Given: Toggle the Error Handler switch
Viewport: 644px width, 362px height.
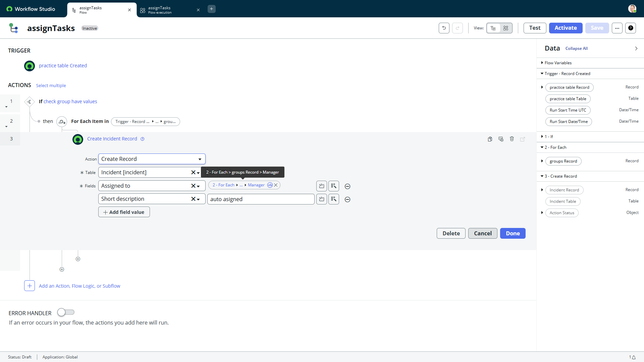Looking at the screenshot, I should click(66, 312).
